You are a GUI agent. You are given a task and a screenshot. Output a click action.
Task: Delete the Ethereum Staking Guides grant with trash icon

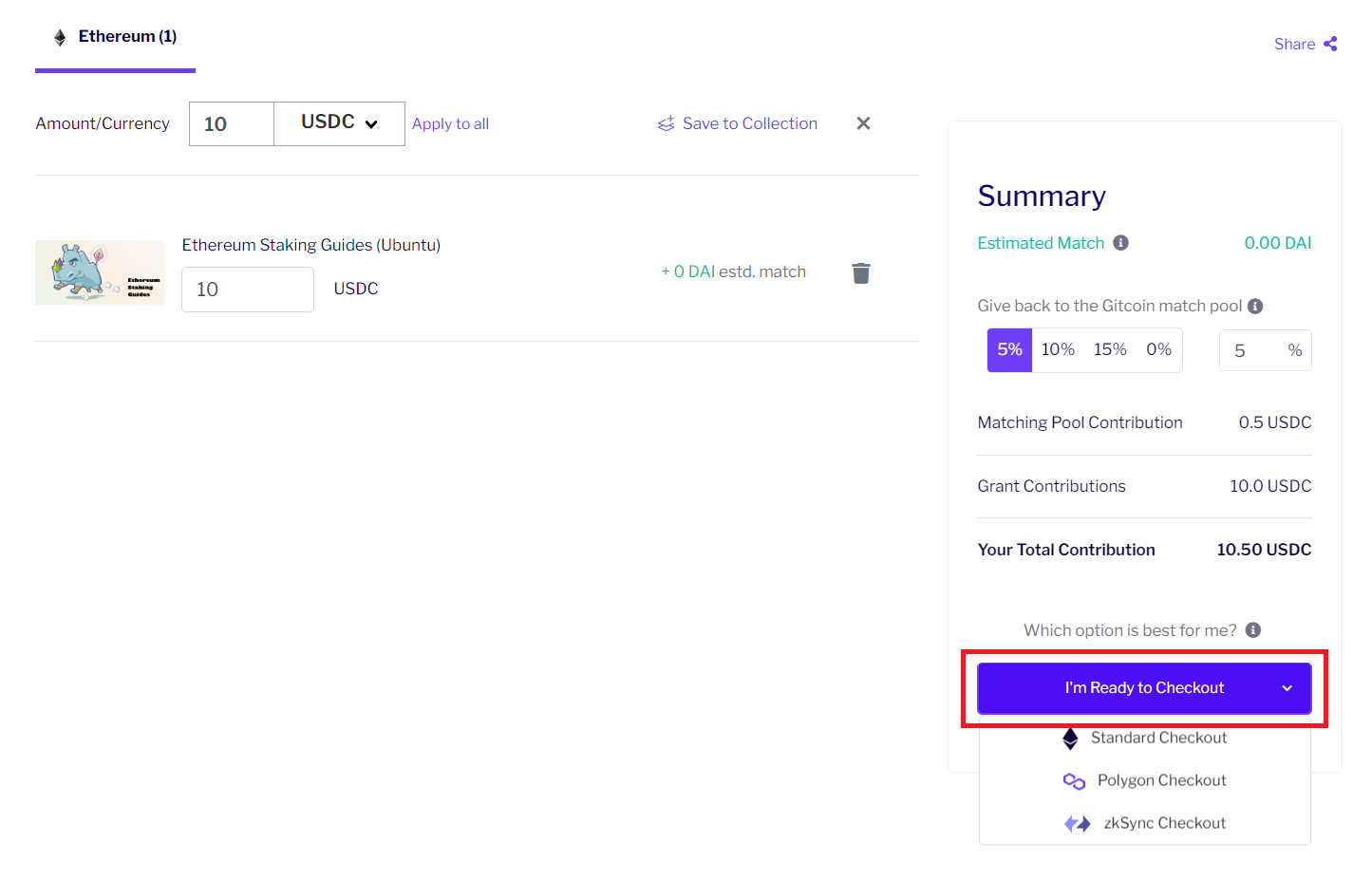click(861, 273)
